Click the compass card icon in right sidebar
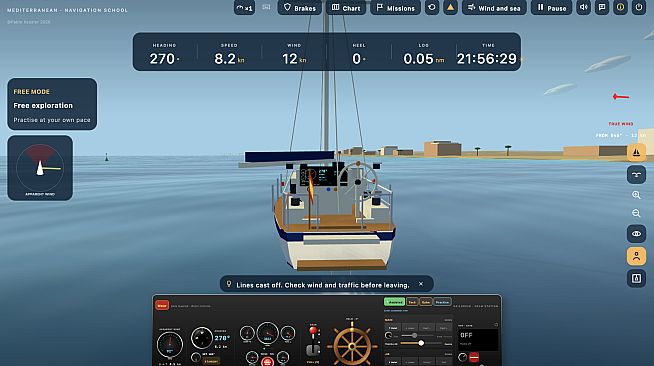Screen dimensions: 654x366 tap(636, 278)
